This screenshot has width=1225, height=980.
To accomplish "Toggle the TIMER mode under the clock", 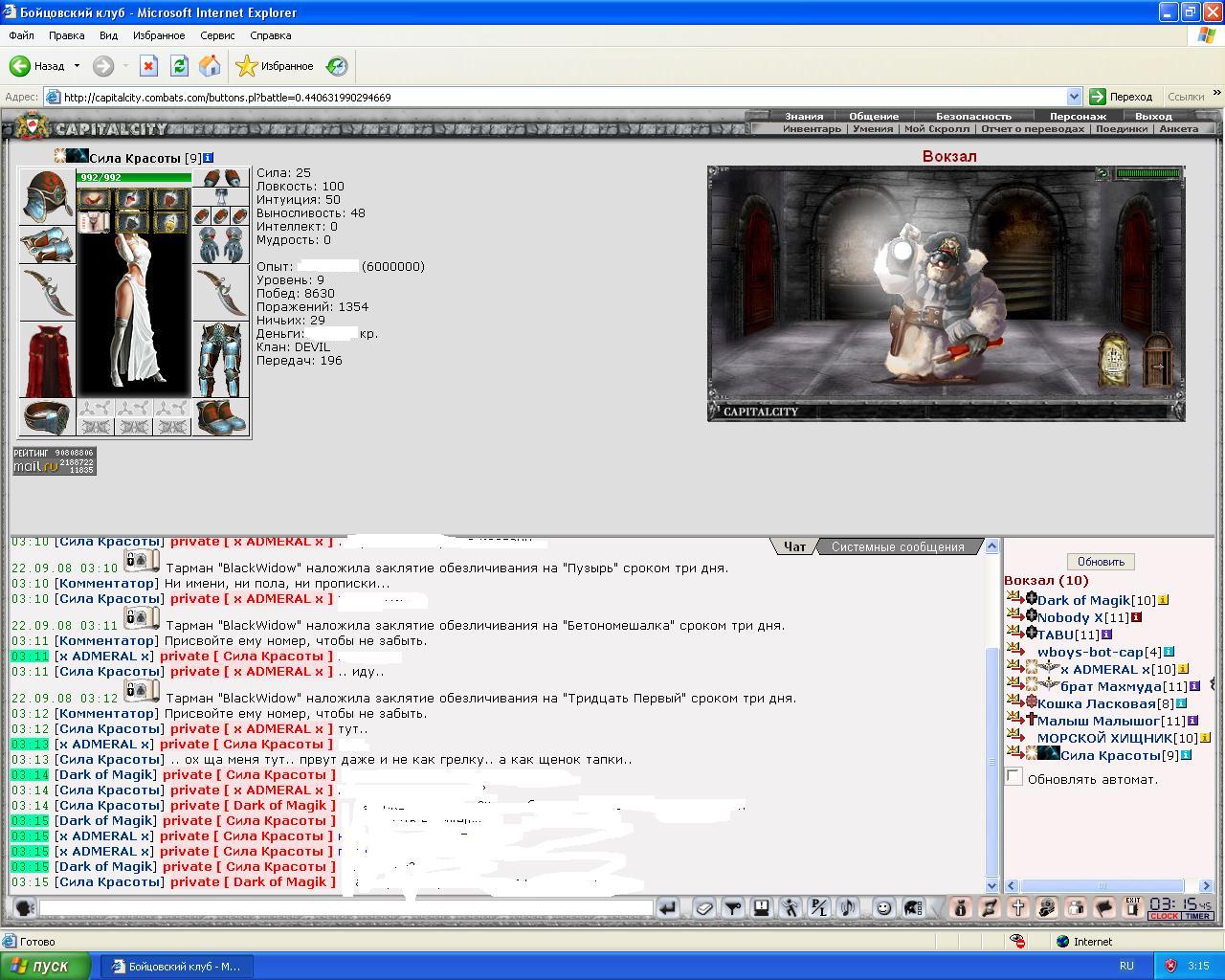I will tap(1198, 917).
